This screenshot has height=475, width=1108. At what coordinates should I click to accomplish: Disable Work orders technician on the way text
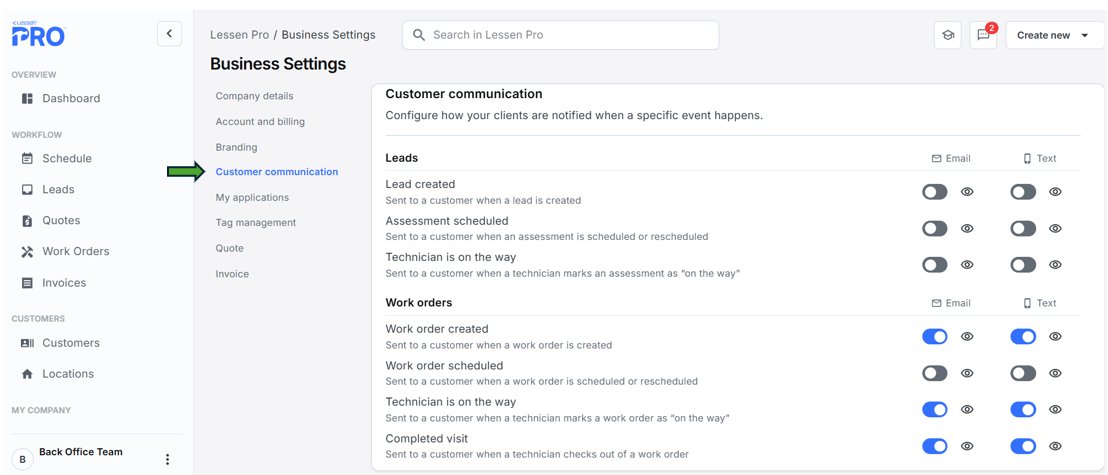[1023, 409]
